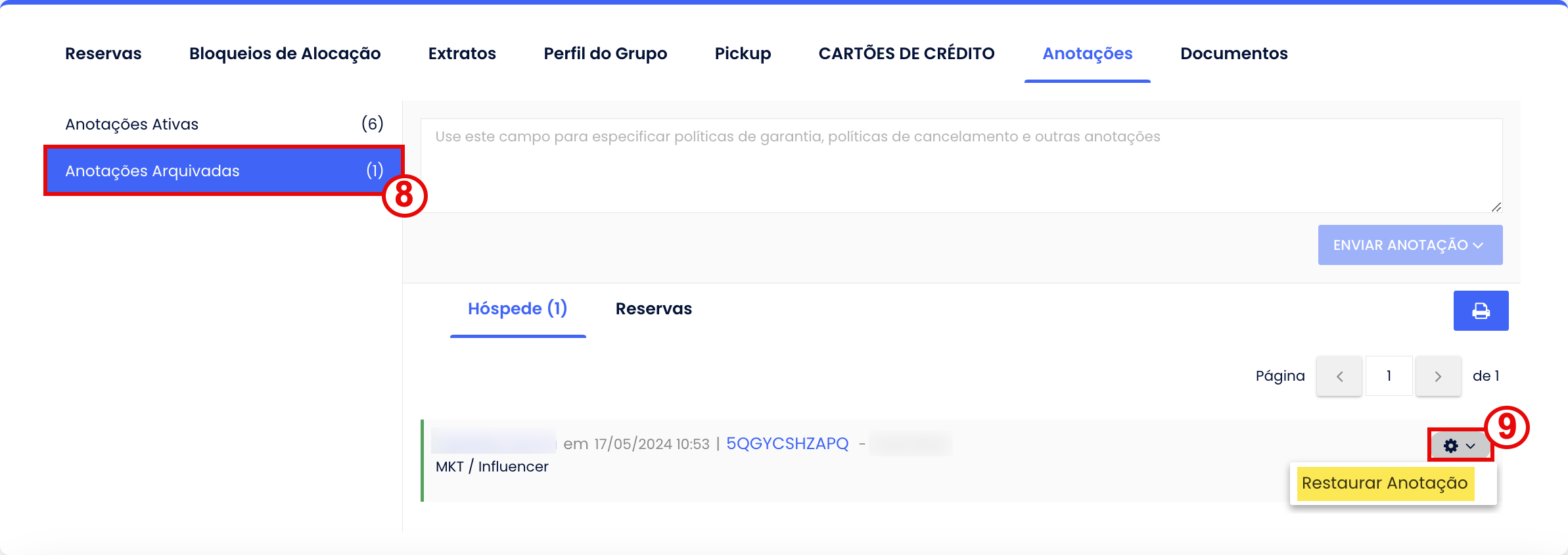The height and width of the screenshot is (555, 1568).
Task: Show Anotações Ativas list
Action: (x=223, y=124)
